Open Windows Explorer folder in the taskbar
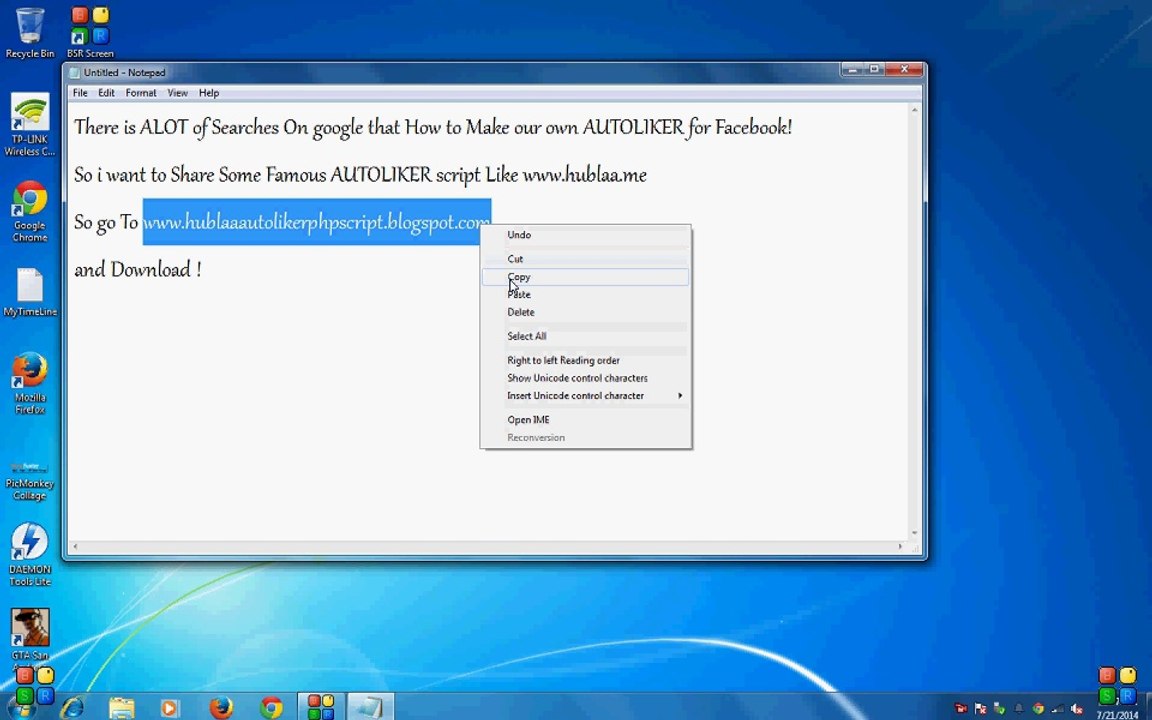The width and height of the screenshot is (1152, 720). click(122, 708)
